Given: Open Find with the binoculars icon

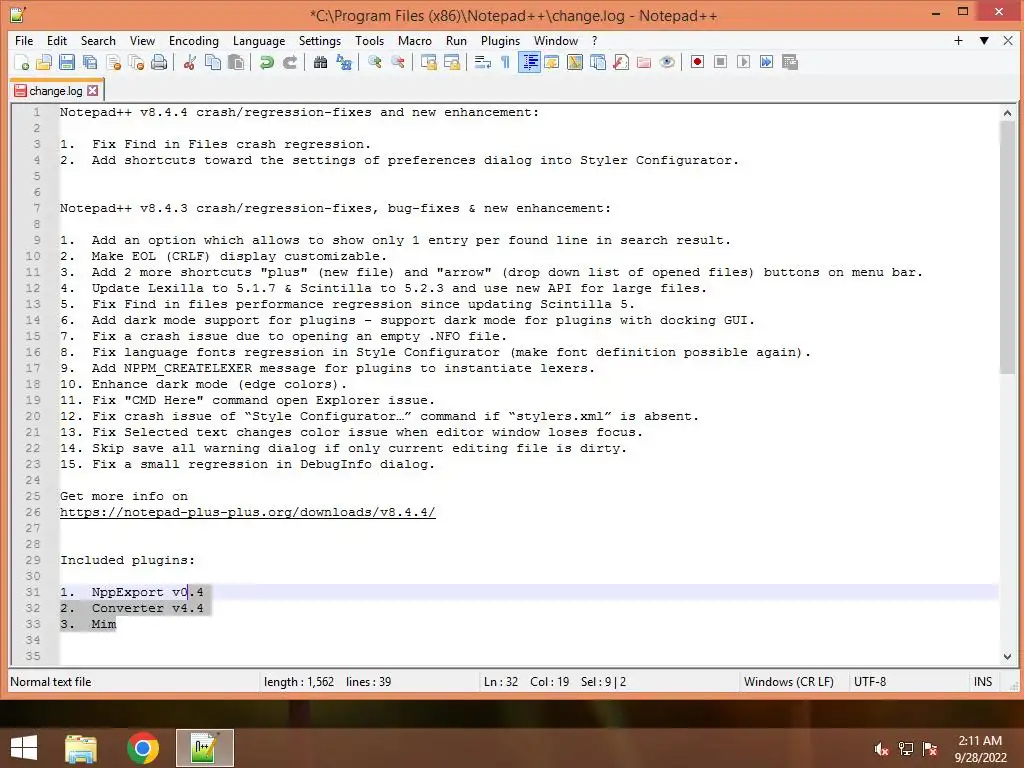Looking at the screenshot, I should coord(320,63).
